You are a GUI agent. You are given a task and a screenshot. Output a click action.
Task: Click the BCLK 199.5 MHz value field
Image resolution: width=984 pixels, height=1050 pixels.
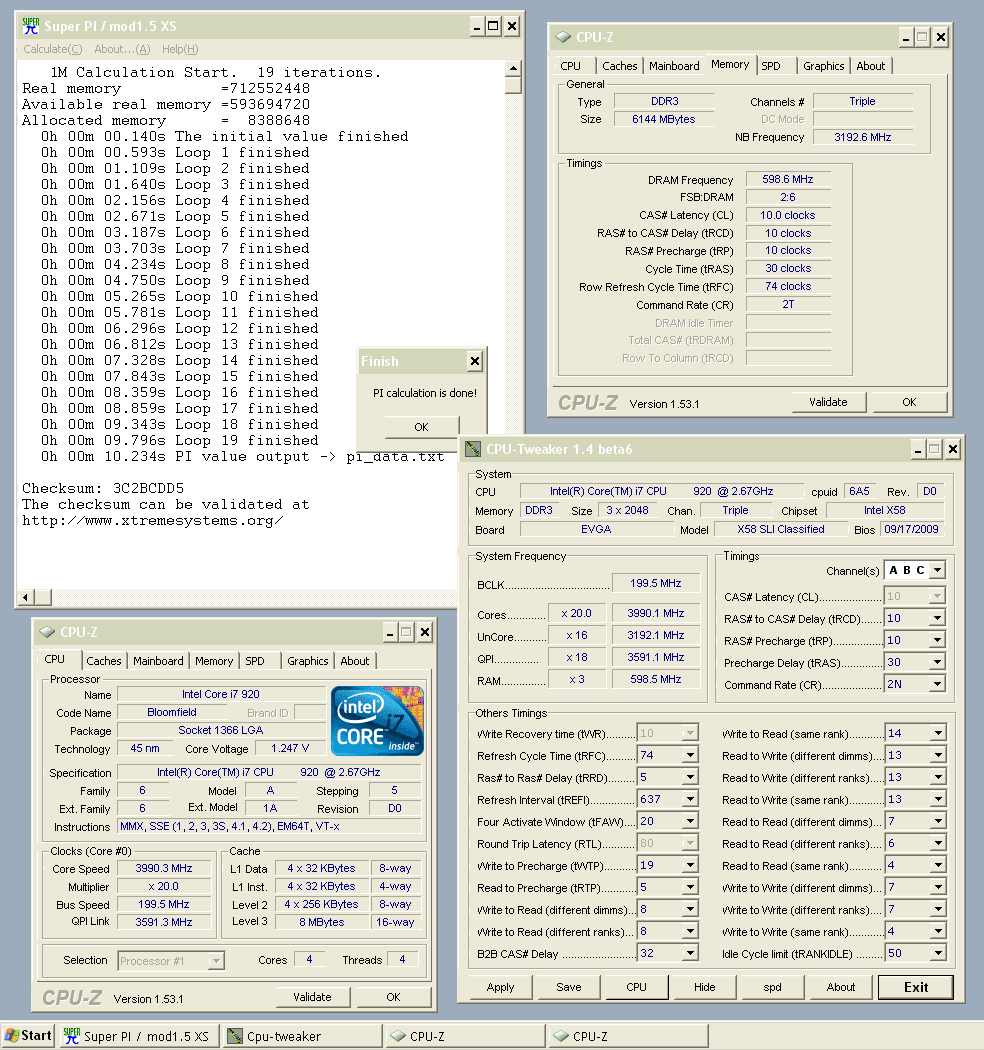click(656, 583)
